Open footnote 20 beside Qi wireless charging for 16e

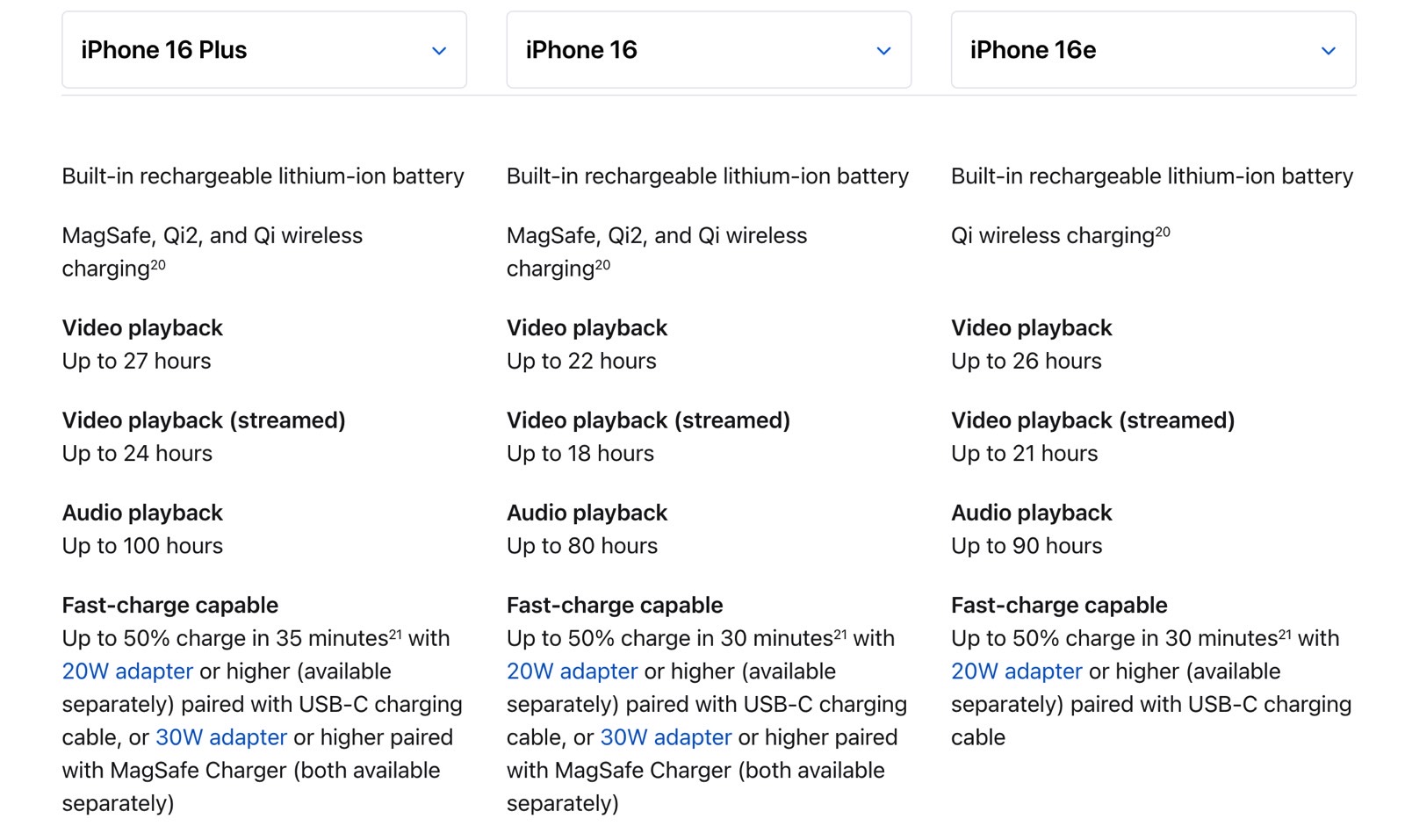[x=1163, y=232]
